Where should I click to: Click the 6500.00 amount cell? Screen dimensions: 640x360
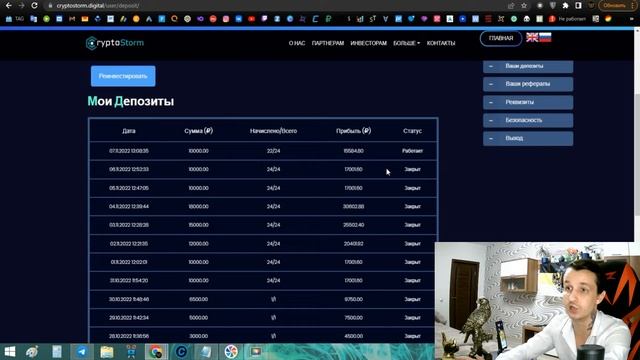click(x=198, y=299)
